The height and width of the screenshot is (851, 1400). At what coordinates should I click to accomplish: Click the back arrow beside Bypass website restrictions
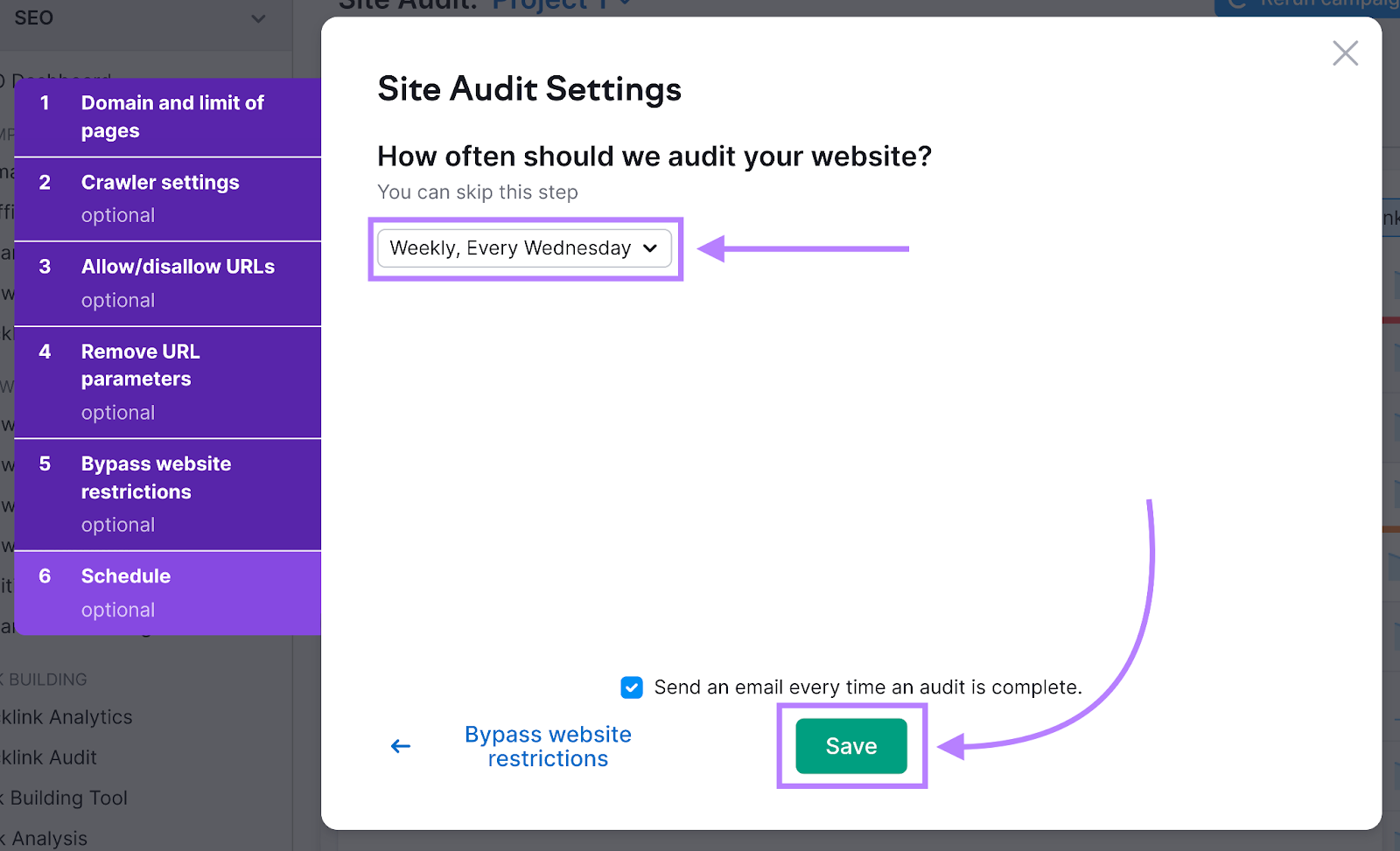(x=400, y=745)
